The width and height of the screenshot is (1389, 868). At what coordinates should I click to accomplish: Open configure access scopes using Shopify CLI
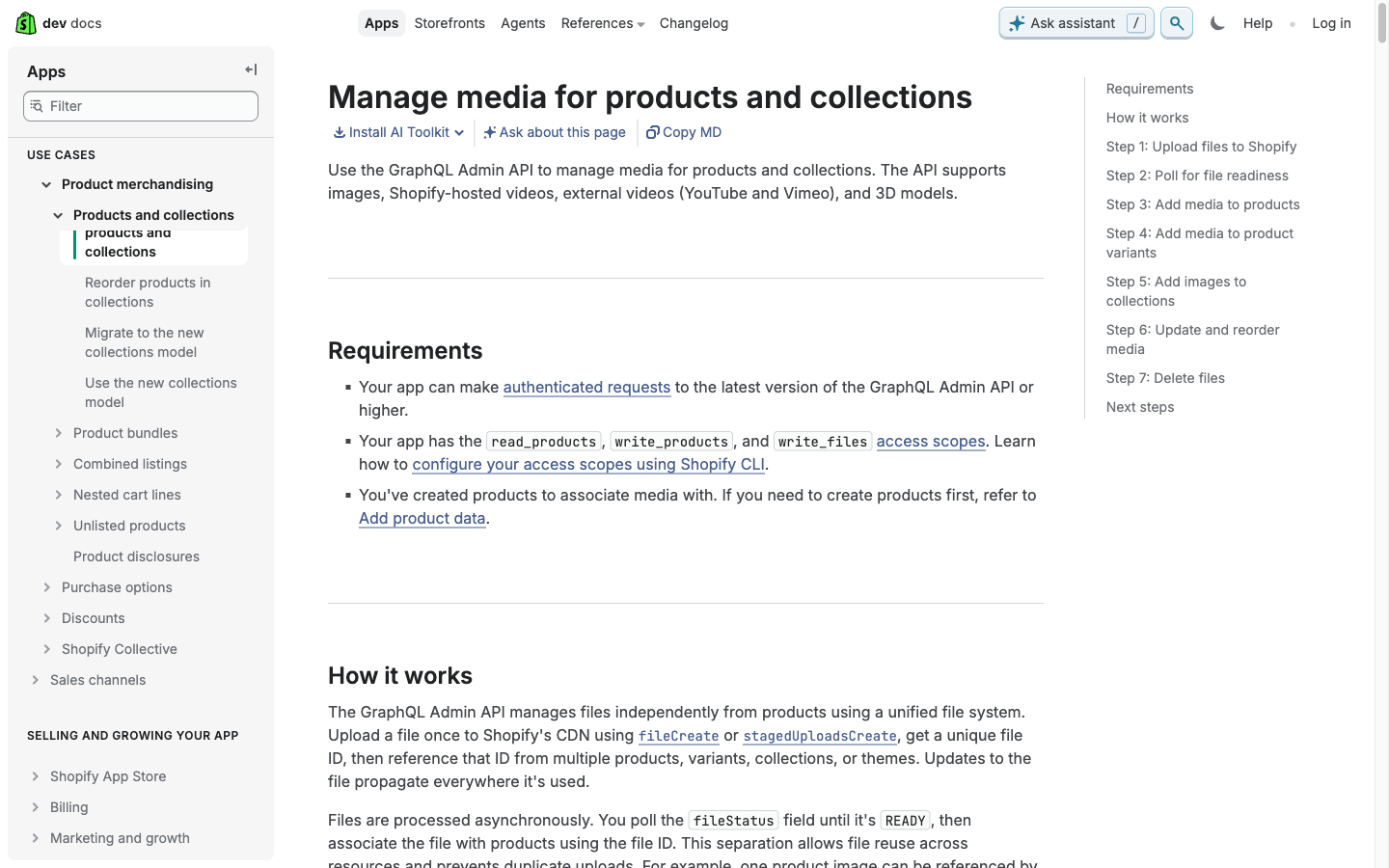pyautogui.click(x=588, y=464)
